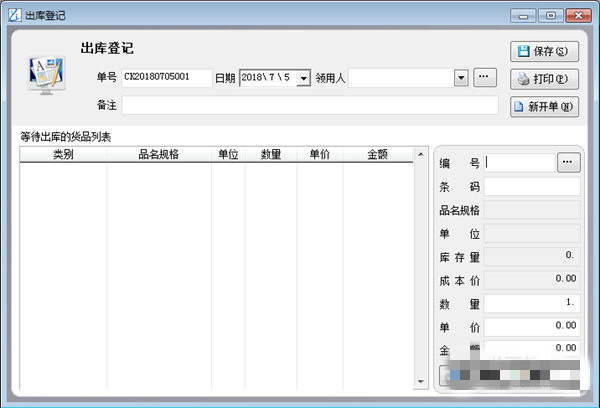600x408 pixels.
Task: Close the 出库登记 window
Action: [x=579, y=16]
